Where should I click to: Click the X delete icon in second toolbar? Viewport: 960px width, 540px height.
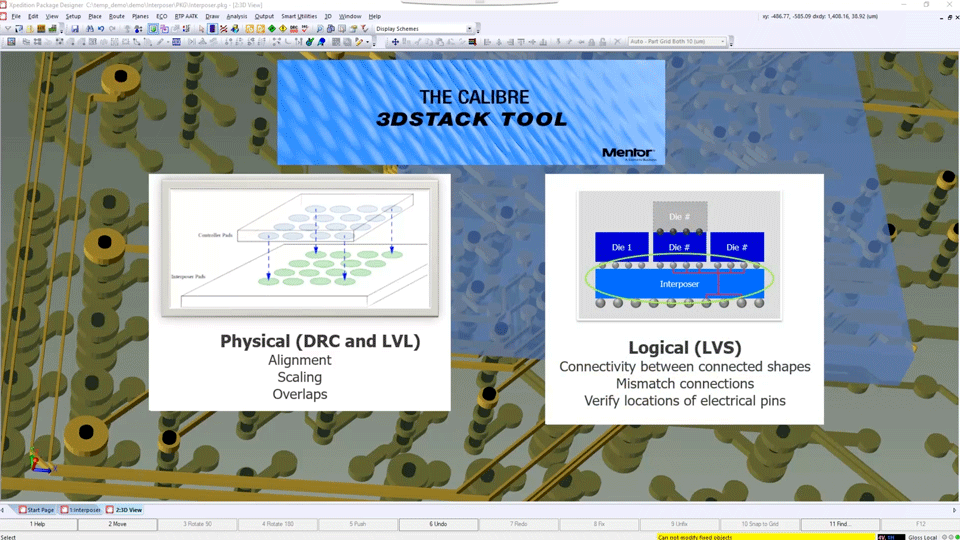(x=618, y=42)
